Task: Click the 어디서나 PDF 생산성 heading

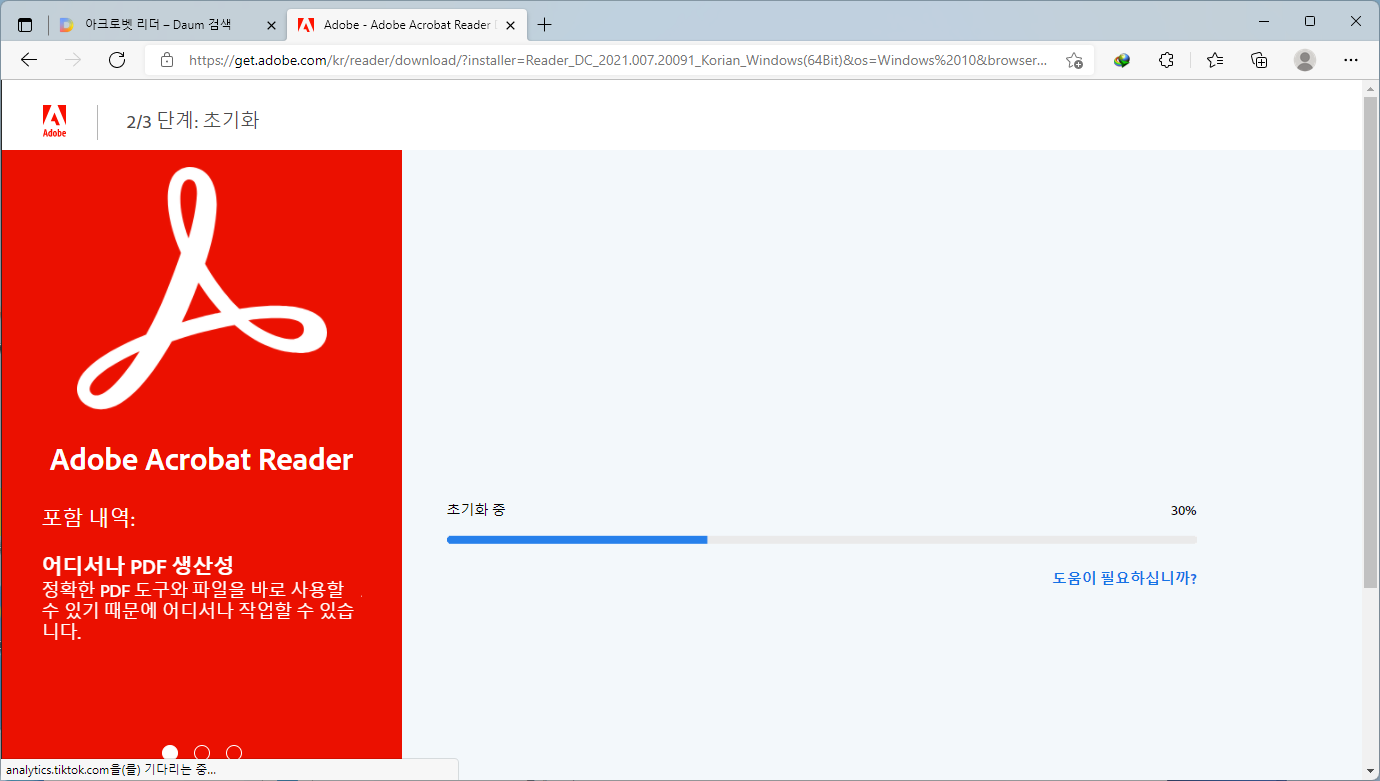Action: (x=138, y=566)
